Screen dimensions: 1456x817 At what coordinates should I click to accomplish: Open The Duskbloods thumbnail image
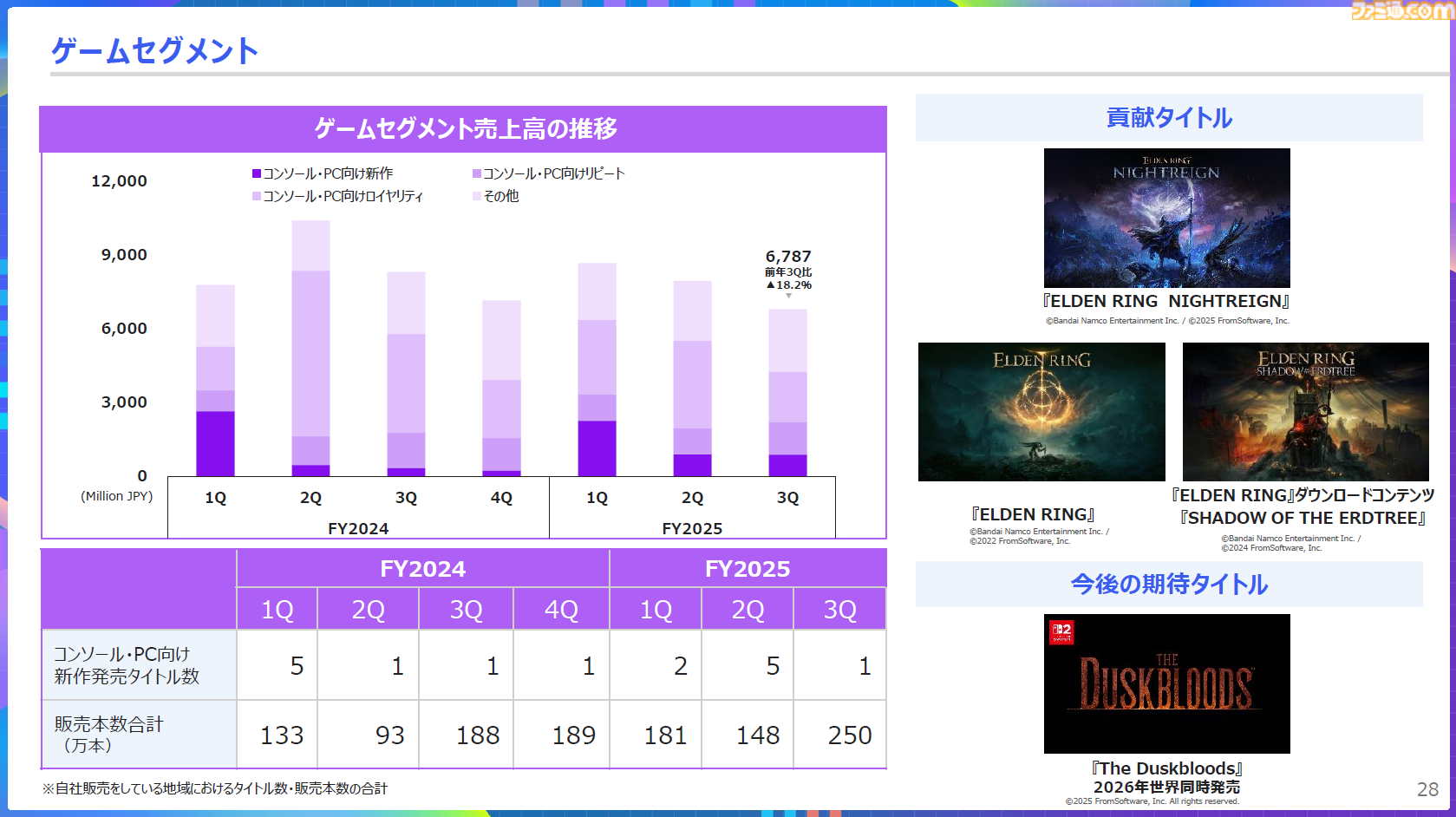(1167, 683)
